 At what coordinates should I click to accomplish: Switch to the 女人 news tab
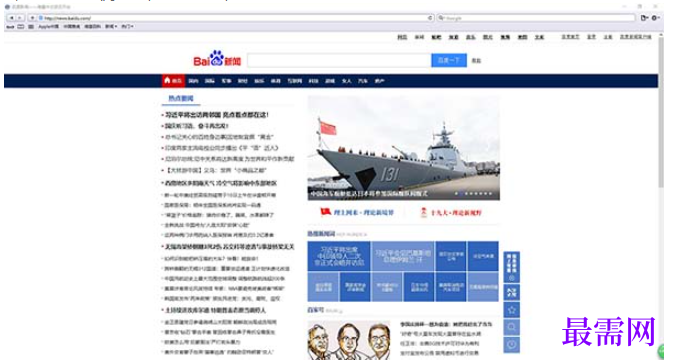coord(346,81)
